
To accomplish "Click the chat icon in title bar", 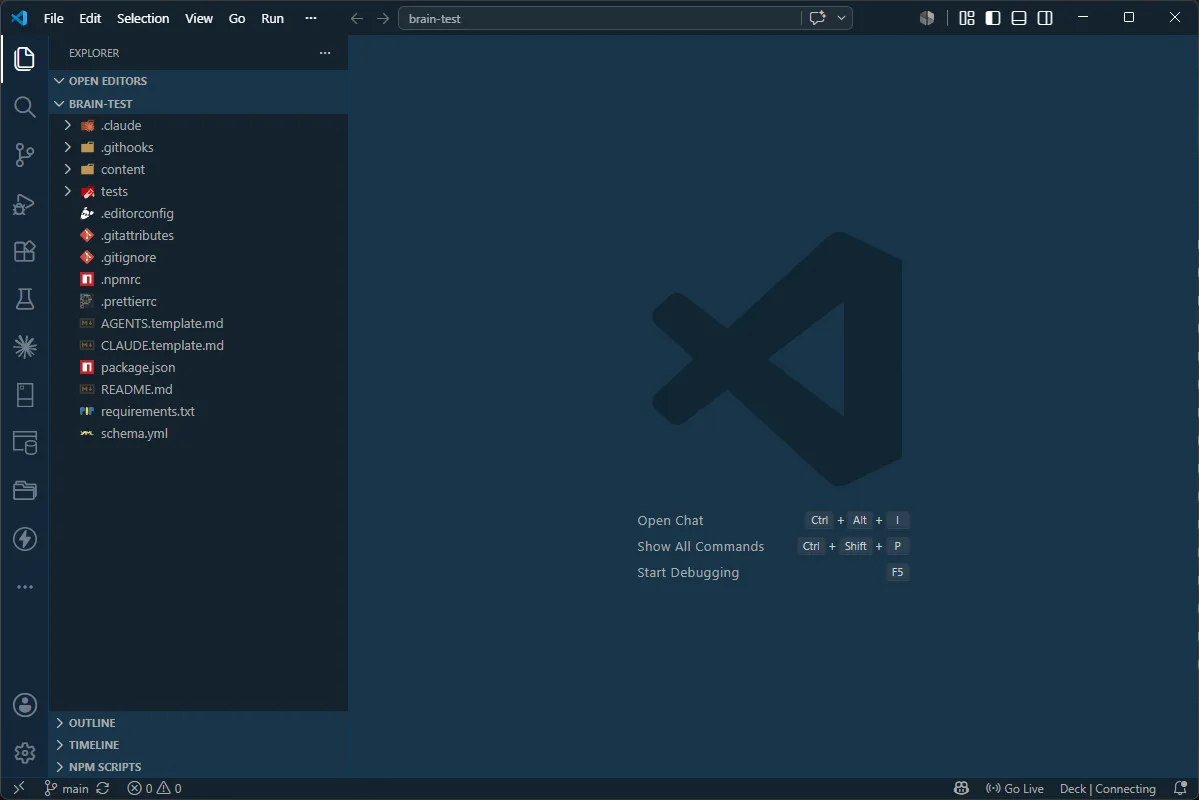I will tap(817, 18).
